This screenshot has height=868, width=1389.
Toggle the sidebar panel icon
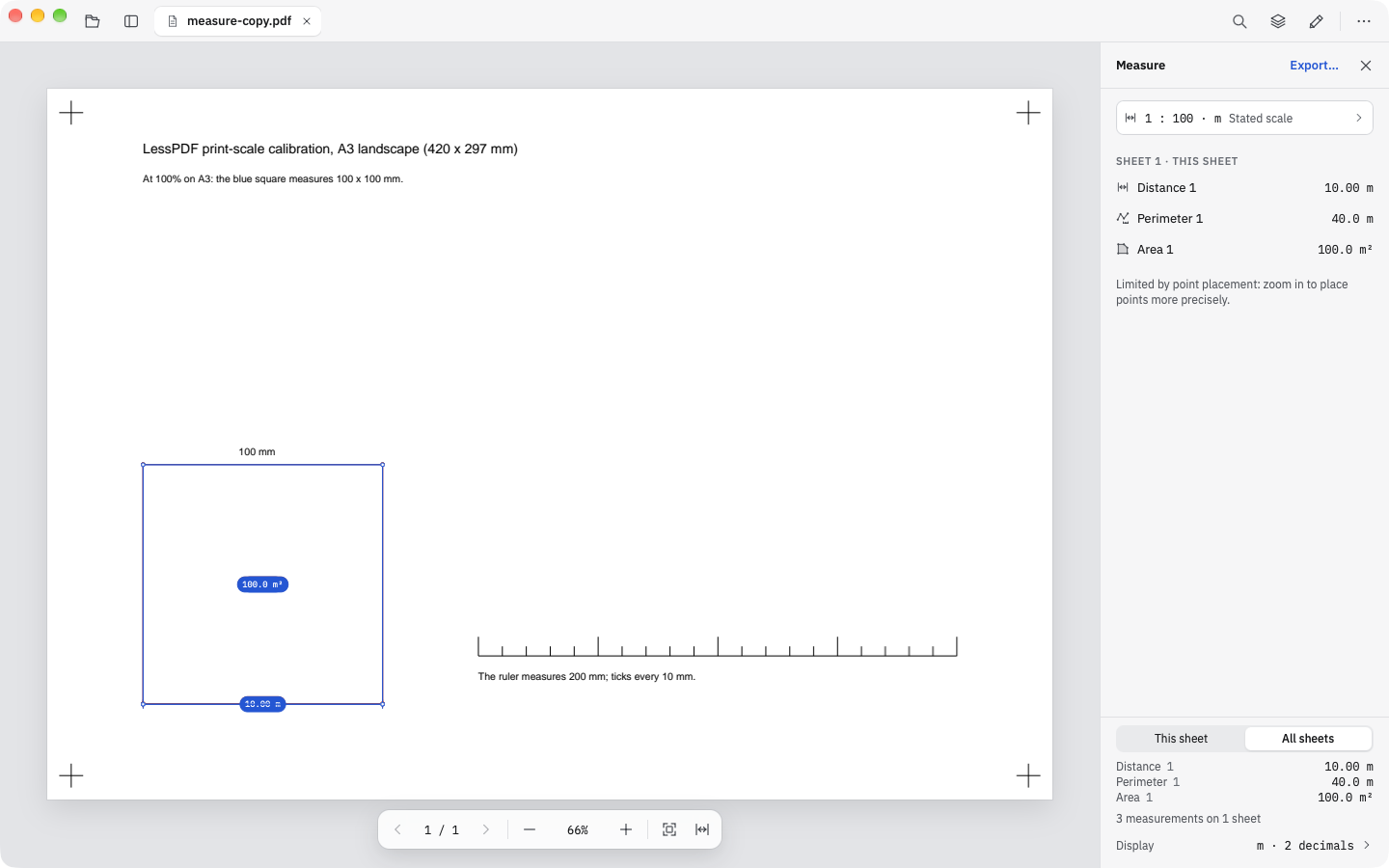point(131,21)
